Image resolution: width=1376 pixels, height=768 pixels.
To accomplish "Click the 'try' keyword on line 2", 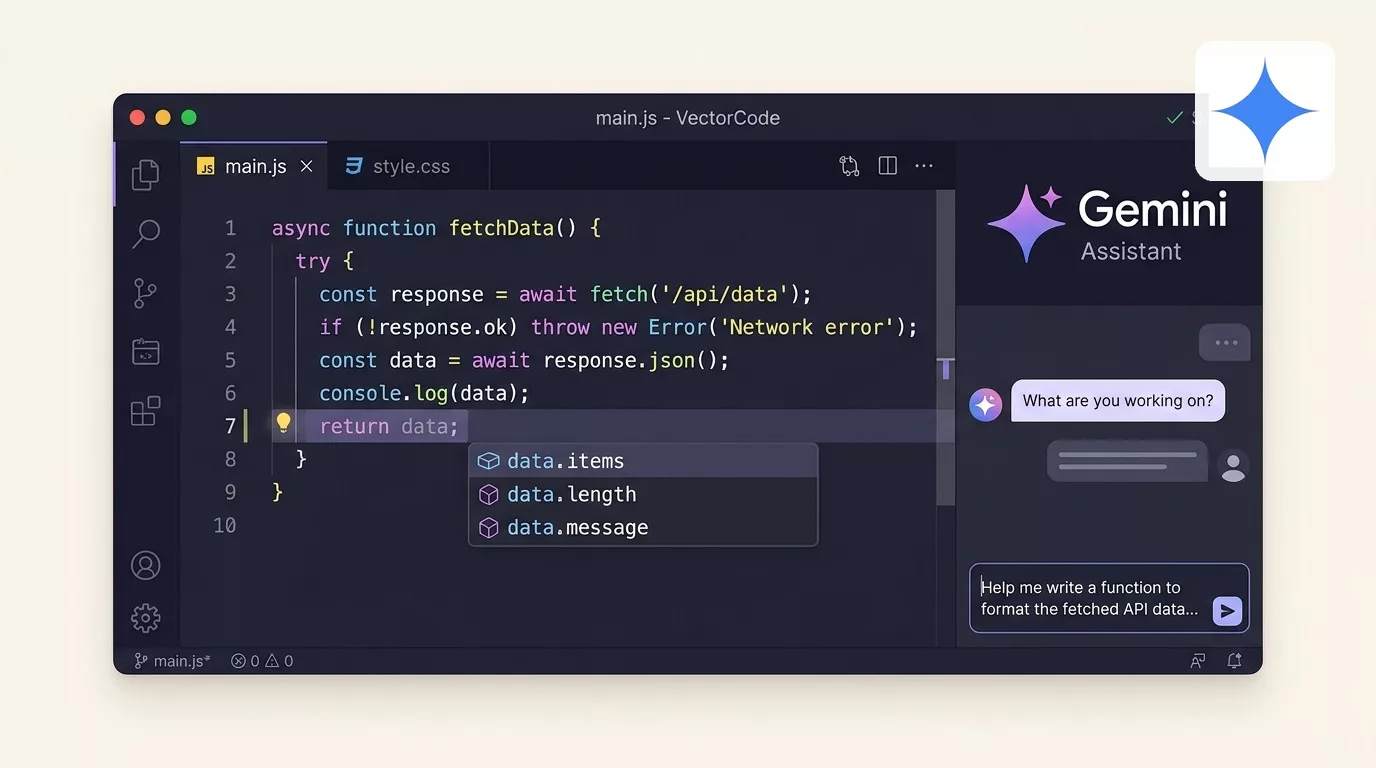I will [312, 261].
